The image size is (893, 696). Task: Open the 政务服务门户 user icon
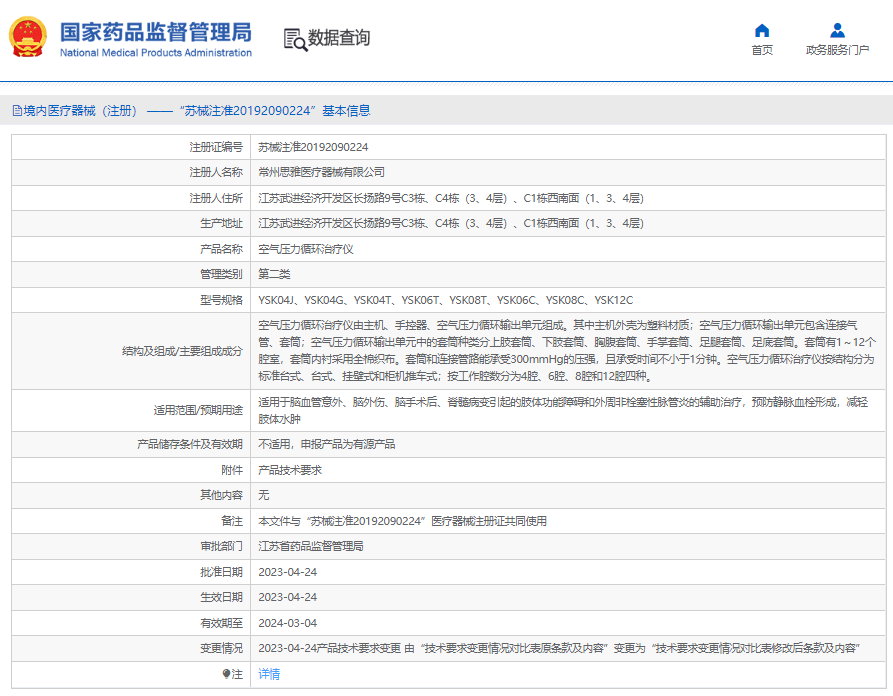coord(837,30)
